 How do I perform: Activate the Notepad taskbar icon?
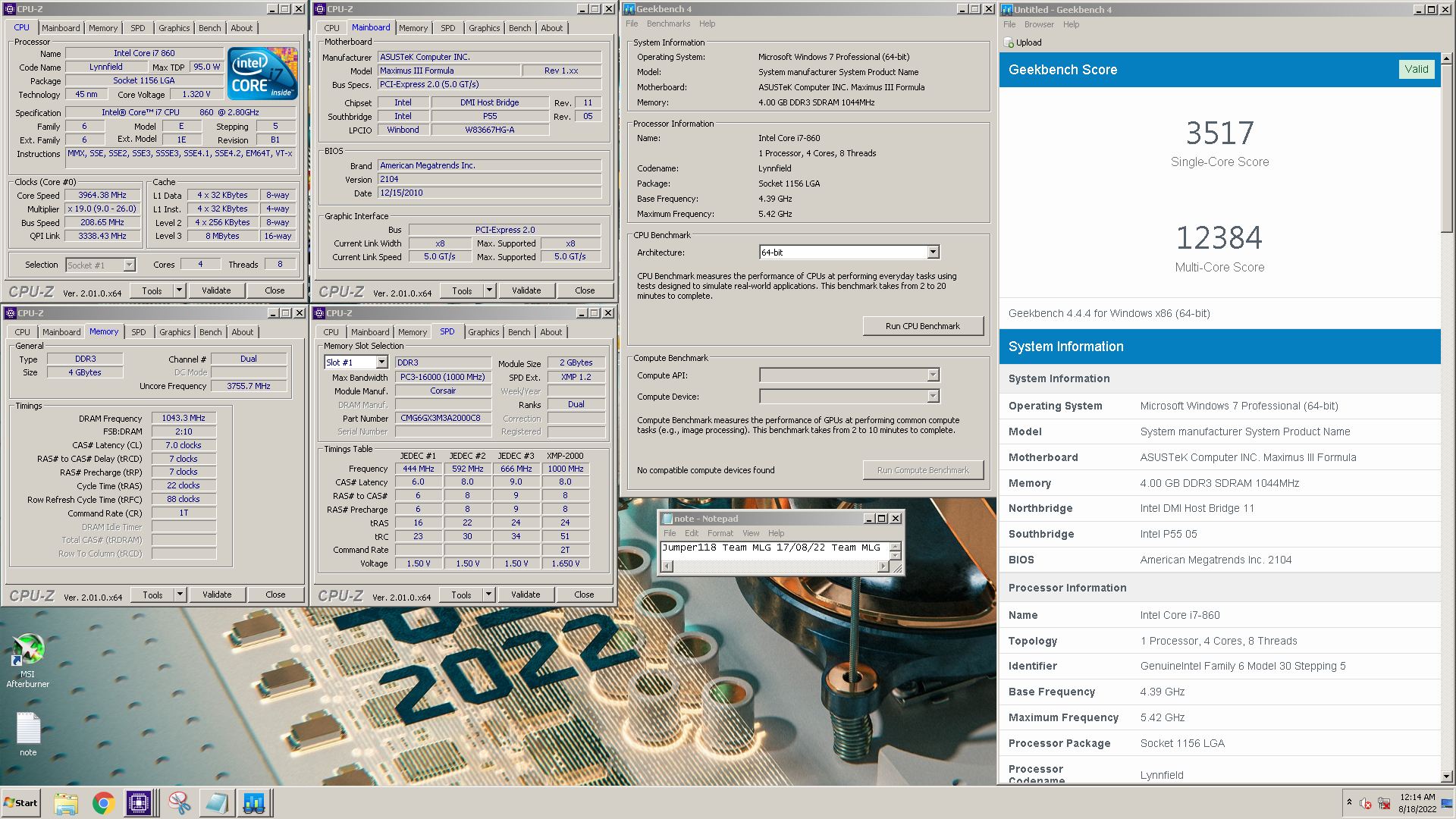point(216,803)
